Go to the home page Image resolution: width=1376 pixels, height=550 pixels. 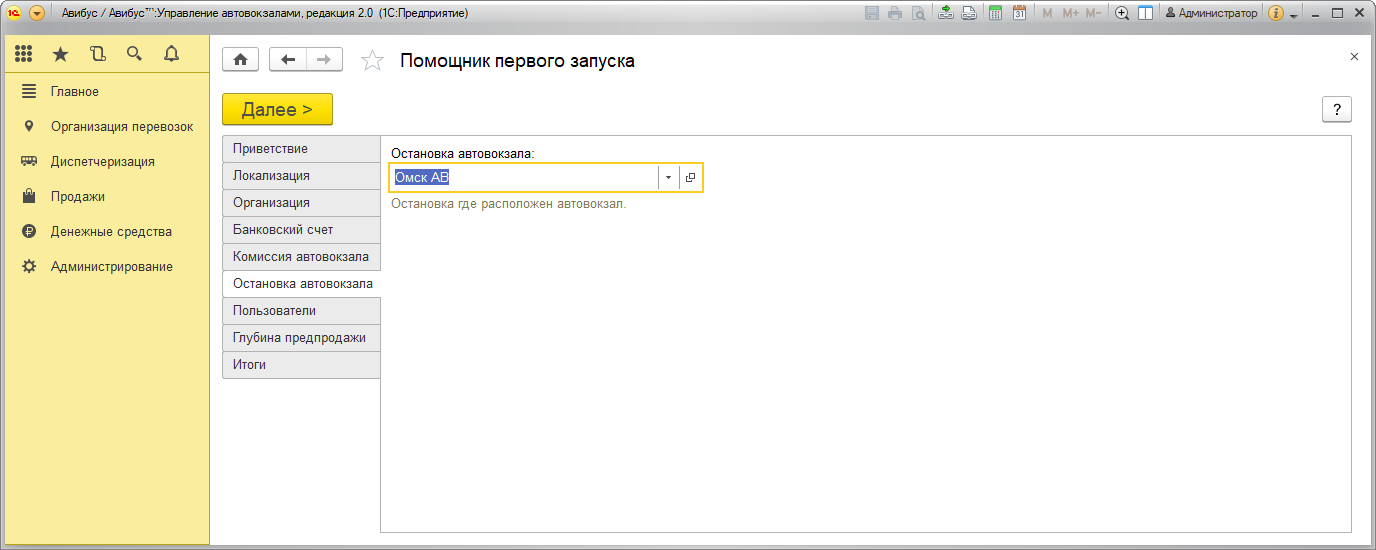click(x=240, y=60)
